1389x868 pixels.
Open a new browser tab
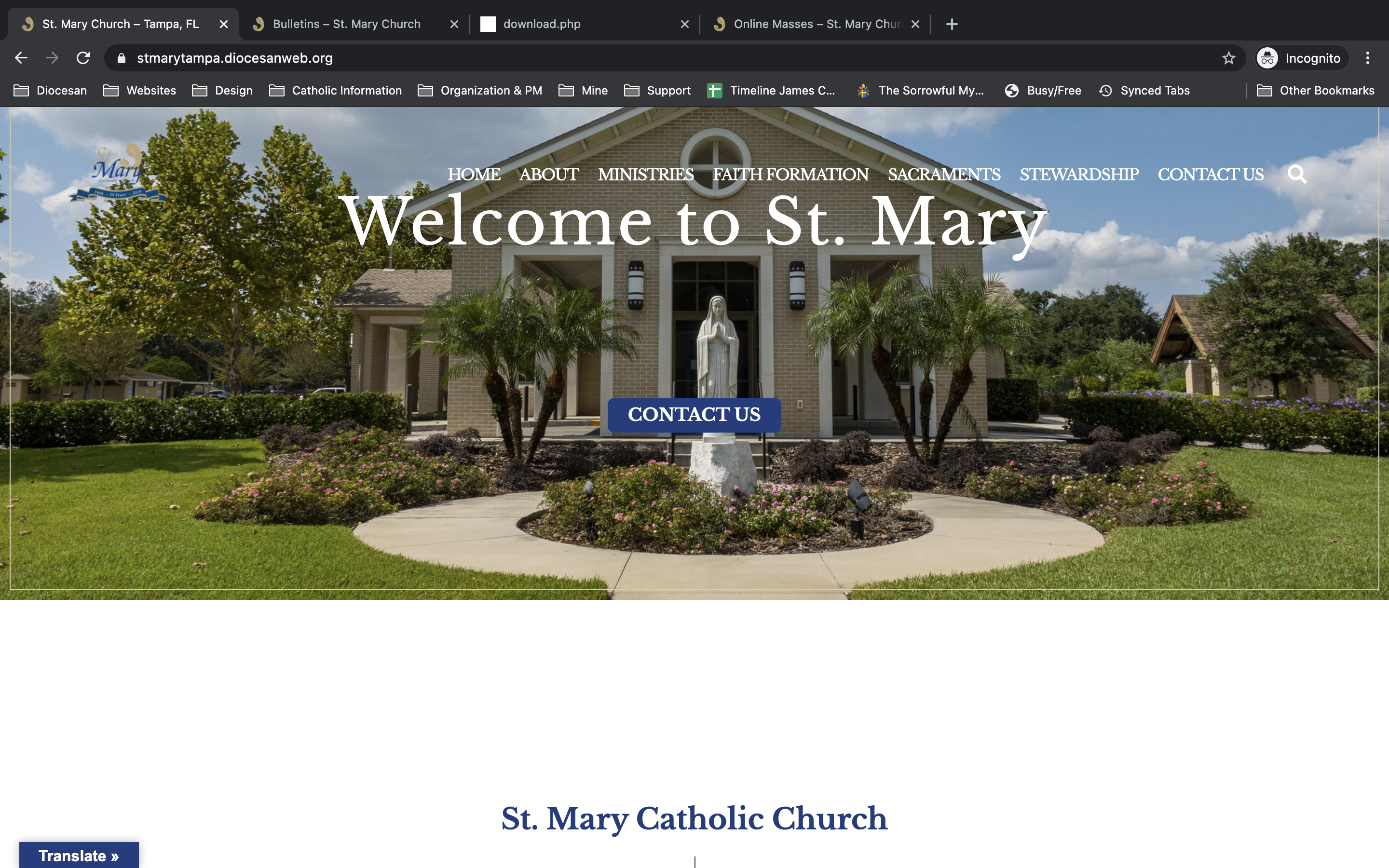click(952, 24)
